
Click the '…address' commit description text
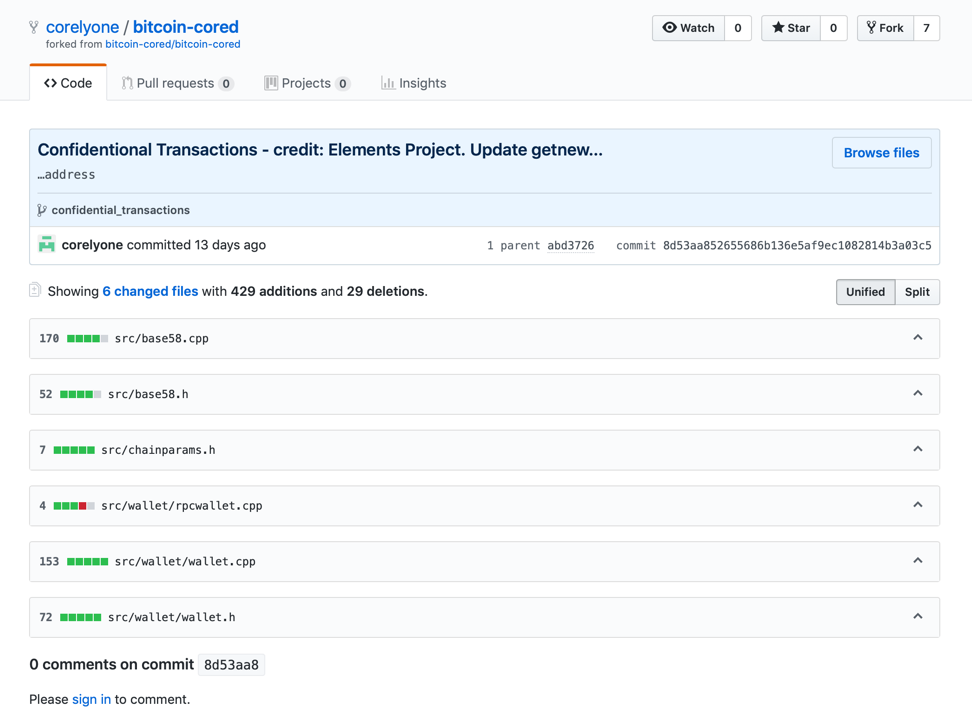click(x=66, y=175)
